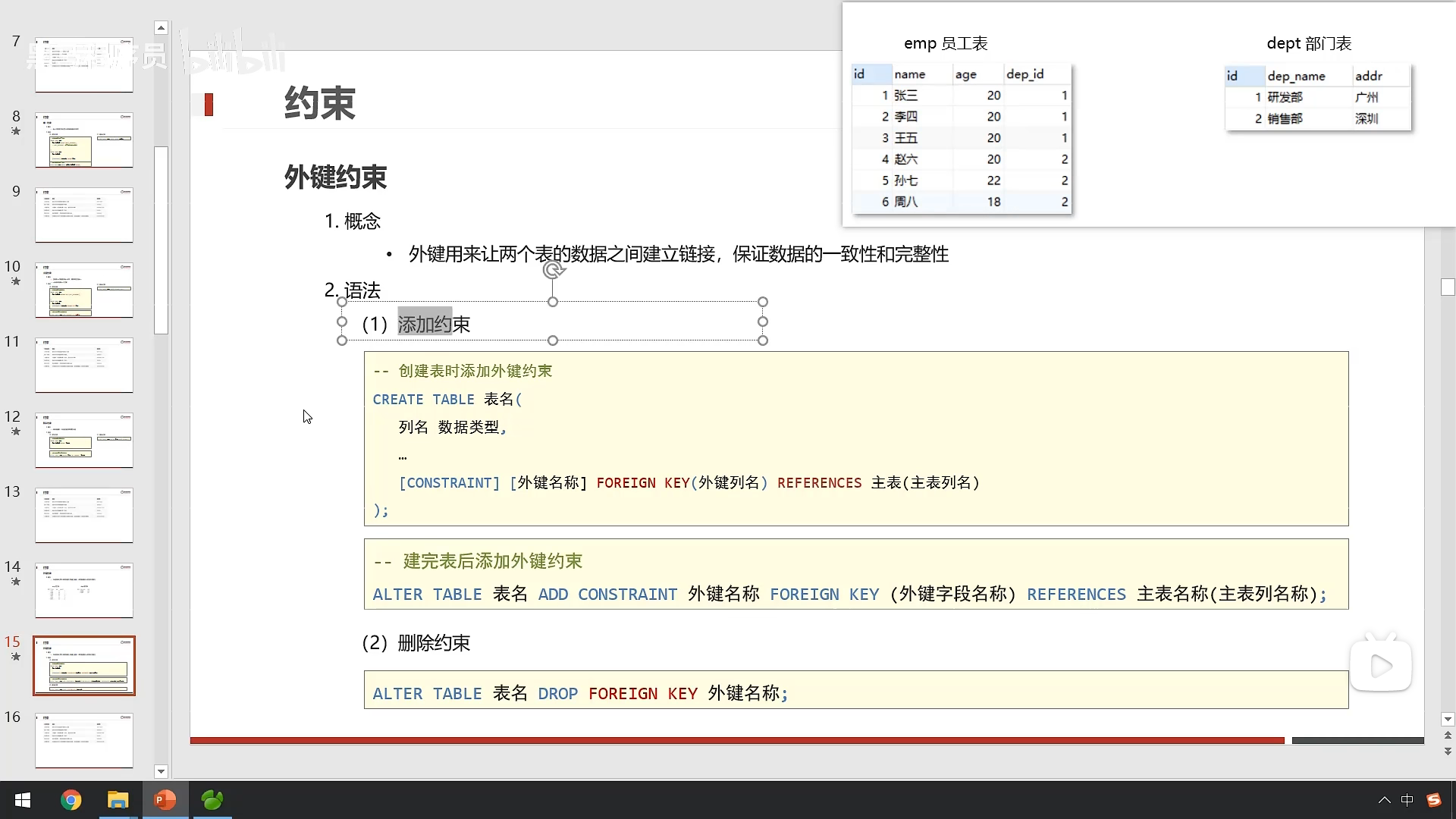Click the rotation handle above text box
Screen dimensions: 1456x819
(x=554, y=270)
